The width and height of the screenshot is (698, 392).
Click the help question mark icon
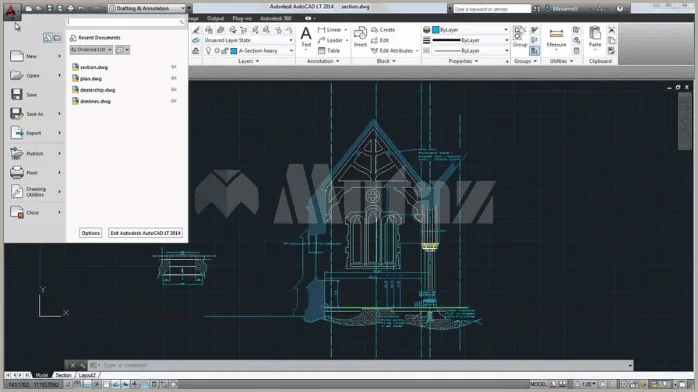(x=620, y=8)
